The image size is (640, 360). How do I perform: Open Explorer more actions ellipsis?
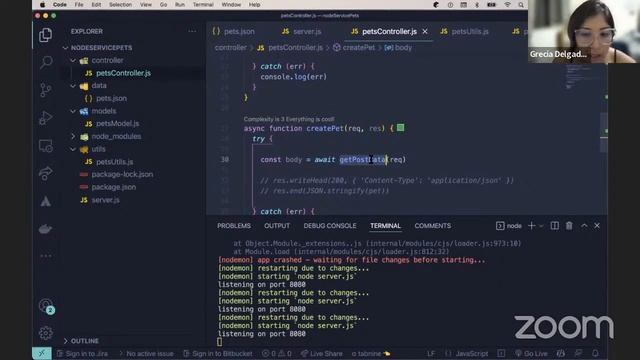click(x=192, y=31)
